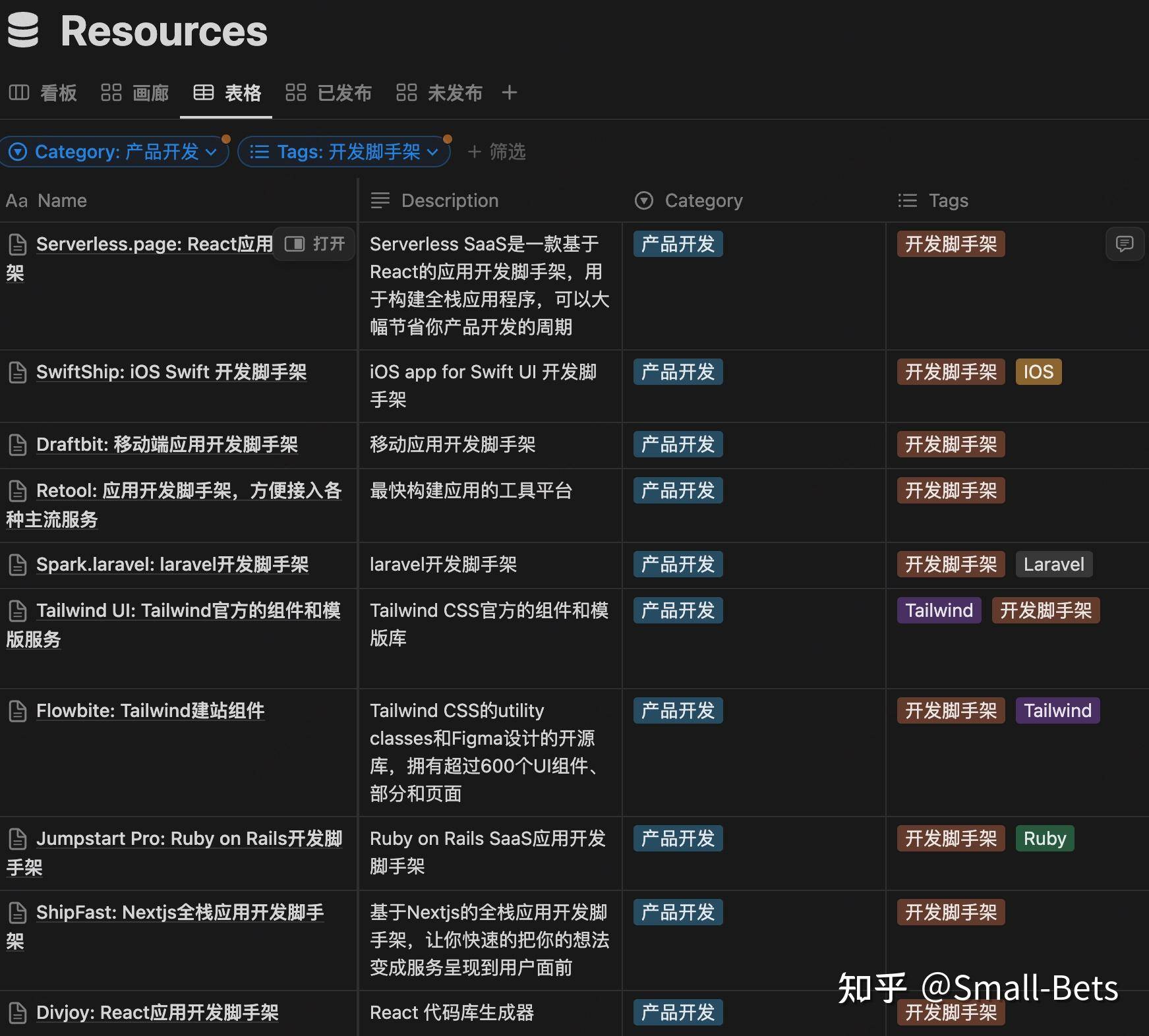Click the IOS tag in SwiftShip row
The image size is (1149, 1036).
pos(1038,372)
